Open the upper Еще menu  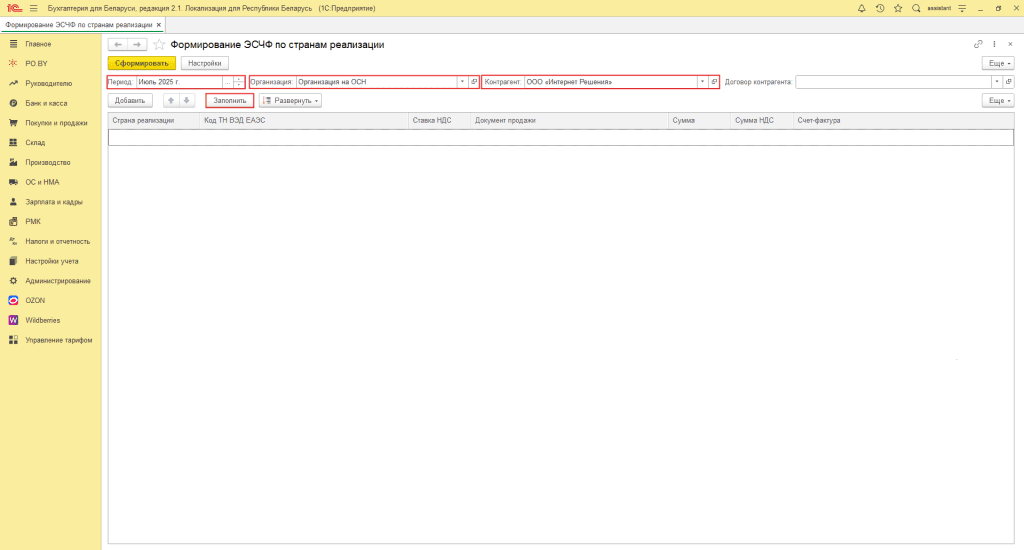pyautogui.click(x=998, y=63)
